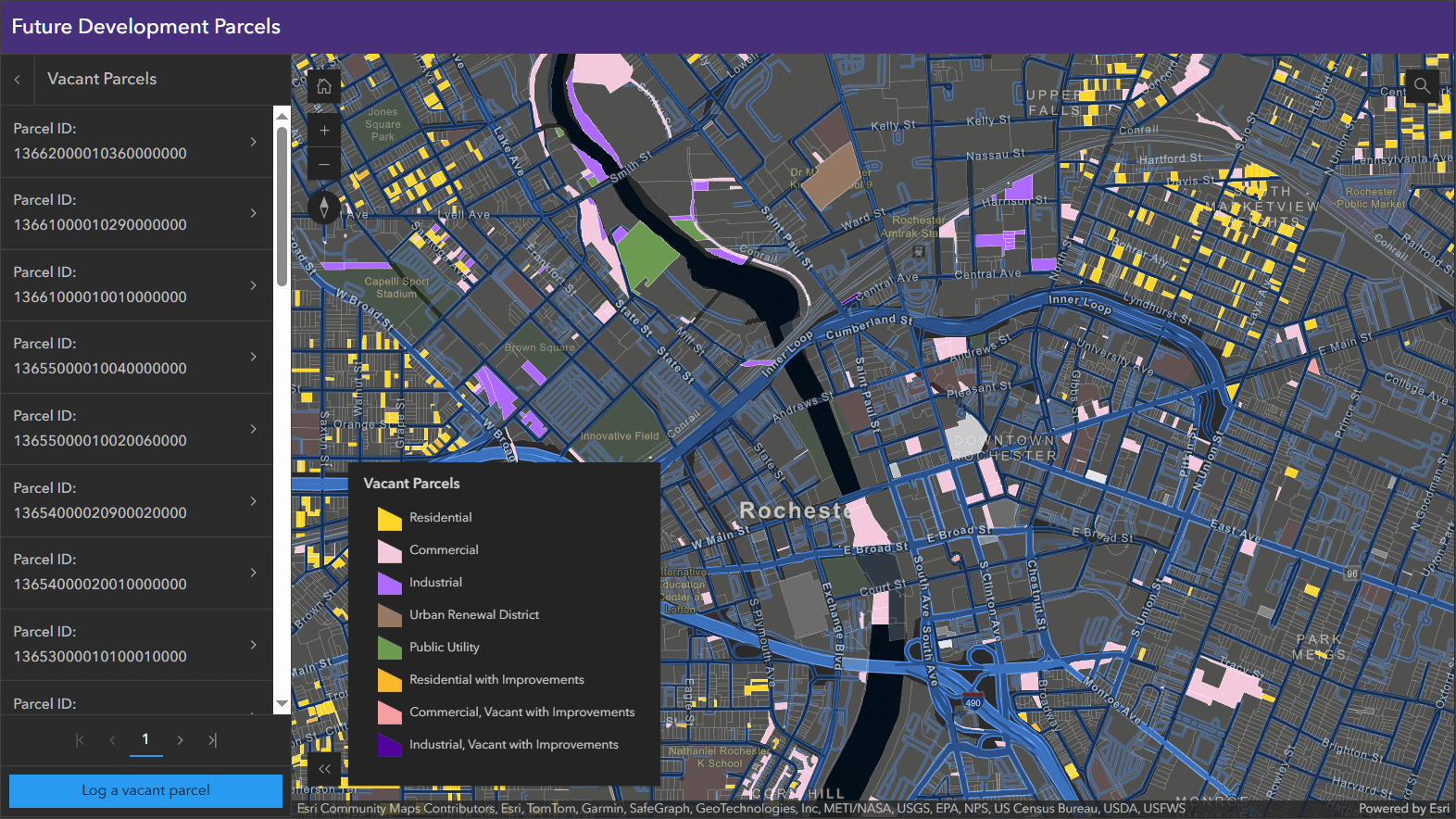Expand parcel 13655000010040000000 chevron

253,357
